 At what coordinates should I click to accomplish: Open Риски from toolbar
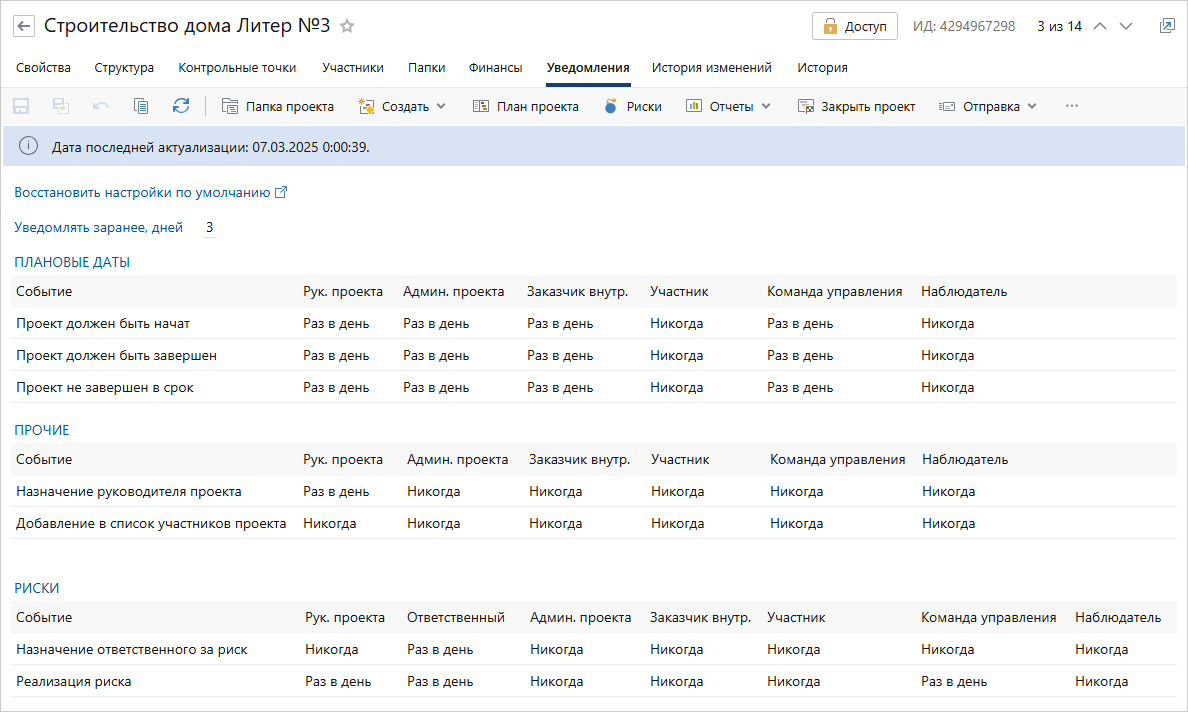633,106
